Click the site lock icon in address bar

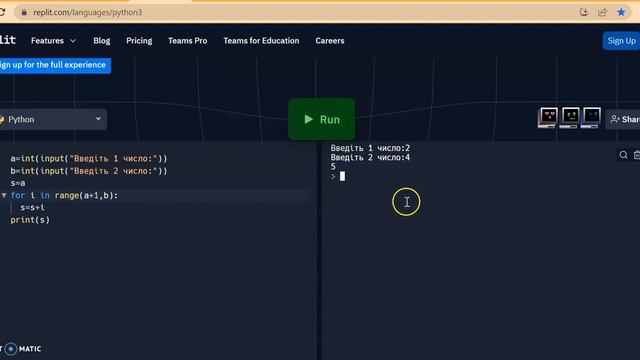24,12
